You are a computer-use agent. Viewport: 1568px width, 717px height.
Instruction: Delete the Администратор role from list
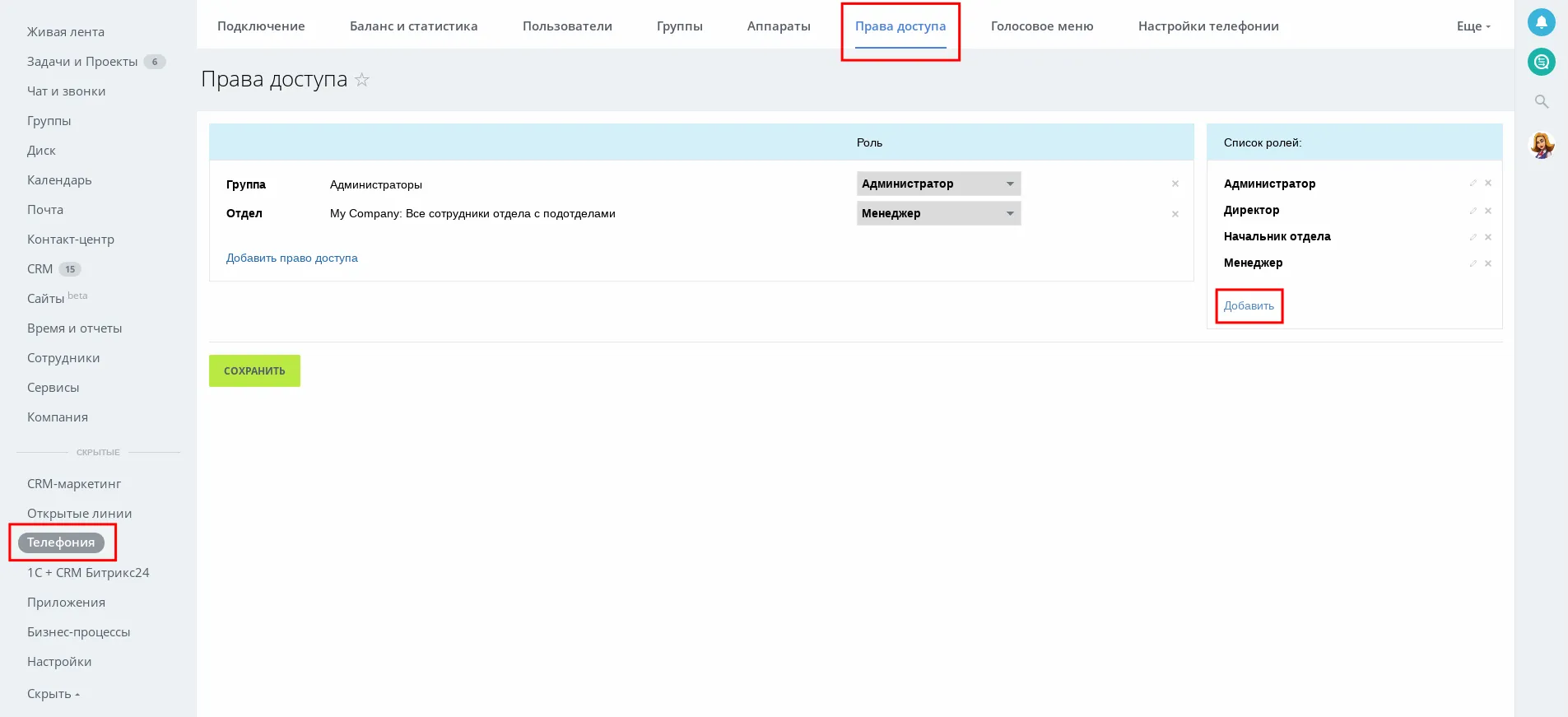(1488, 184)
